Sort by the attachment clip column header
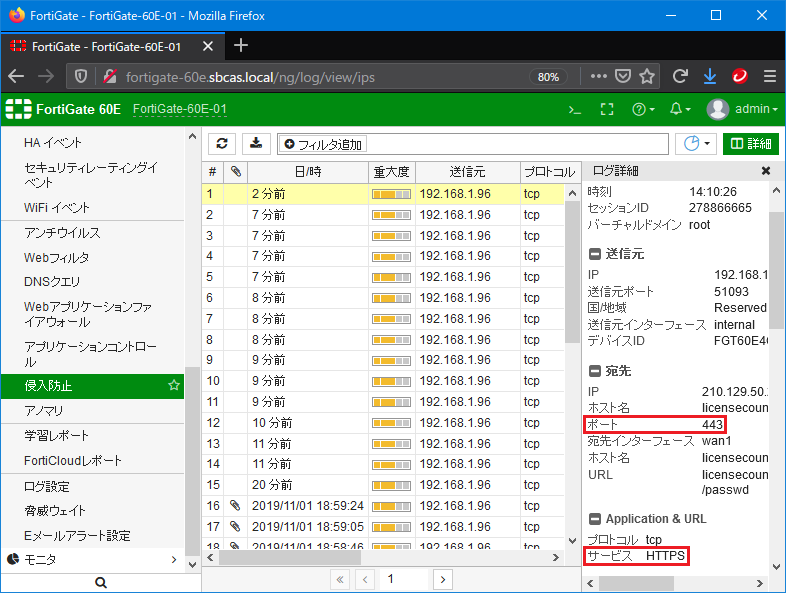The image size is (786, 593). click(x=236, y=172)
